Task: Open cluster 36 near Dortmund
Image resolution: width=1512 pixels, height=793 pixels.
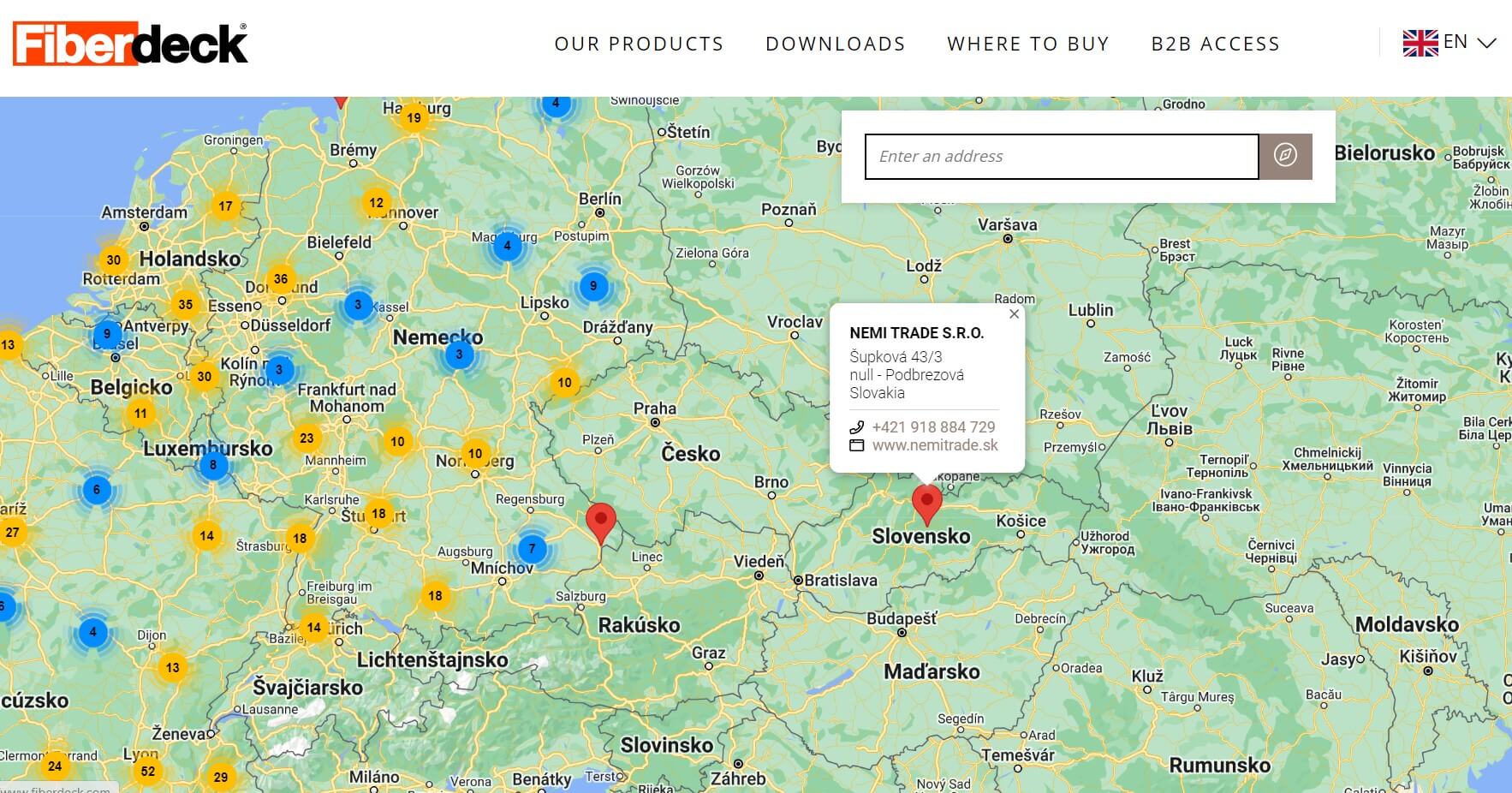Action: 280,278
